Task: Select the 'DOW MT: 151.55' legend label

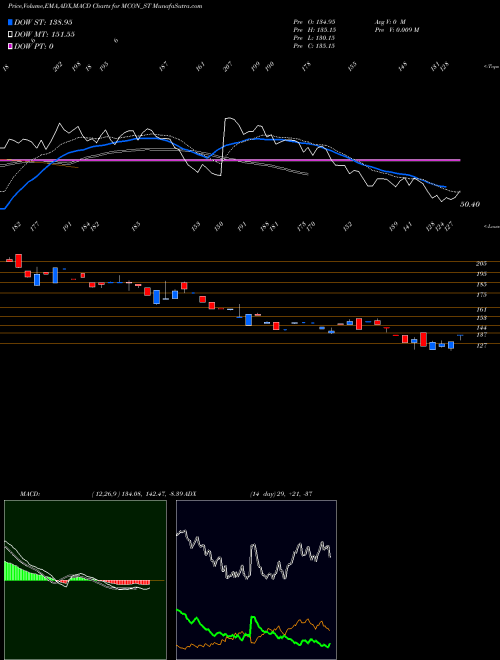Action: tap(45, 34)
